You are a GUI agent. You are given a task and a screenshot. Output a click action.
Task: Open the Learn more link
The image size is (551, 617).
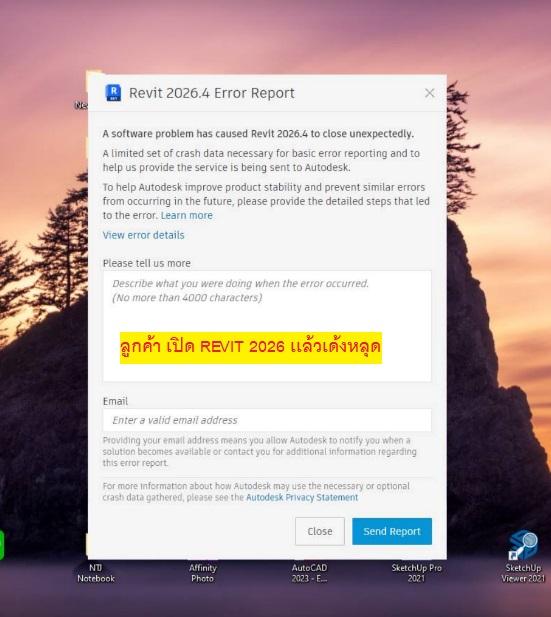pos(187,215)
